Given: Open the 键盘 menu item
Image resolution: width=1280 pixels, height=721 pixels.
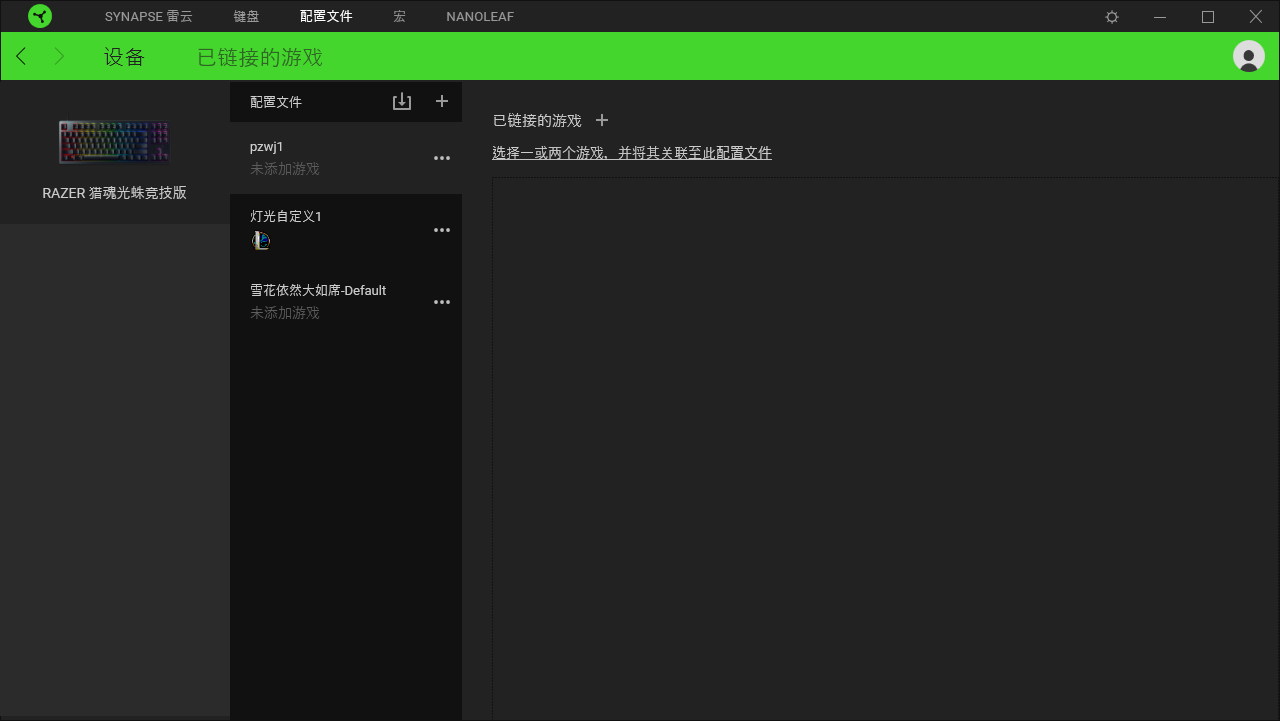Looking at the screenshot, I should pyautogui.click(x=246, y=16).
